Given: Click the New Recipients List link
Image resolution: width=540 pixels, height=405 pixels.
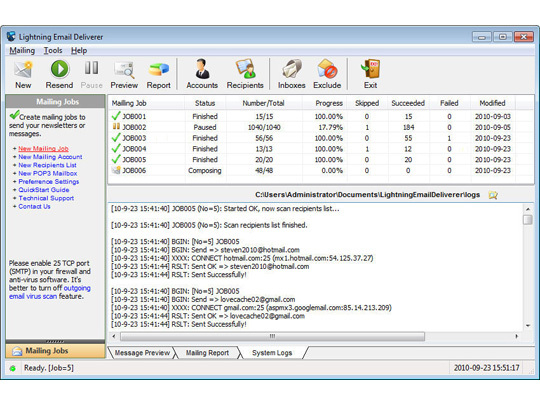Looking at the screenshot, I should coord(48,165).
